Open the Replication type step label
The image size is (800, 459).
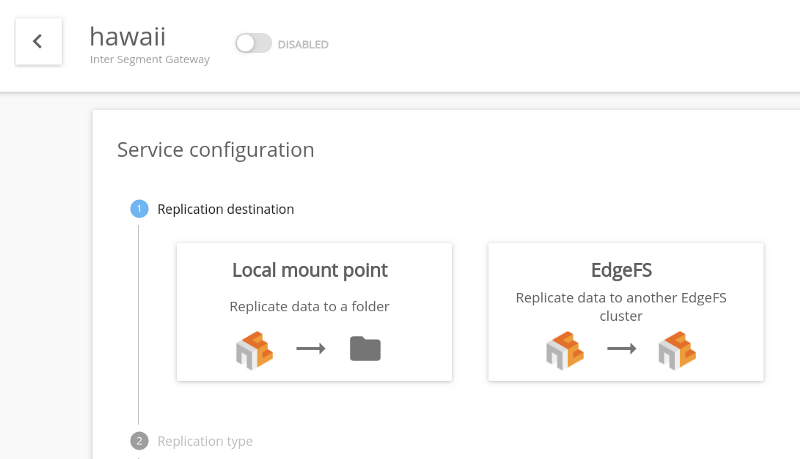(205, 441)
